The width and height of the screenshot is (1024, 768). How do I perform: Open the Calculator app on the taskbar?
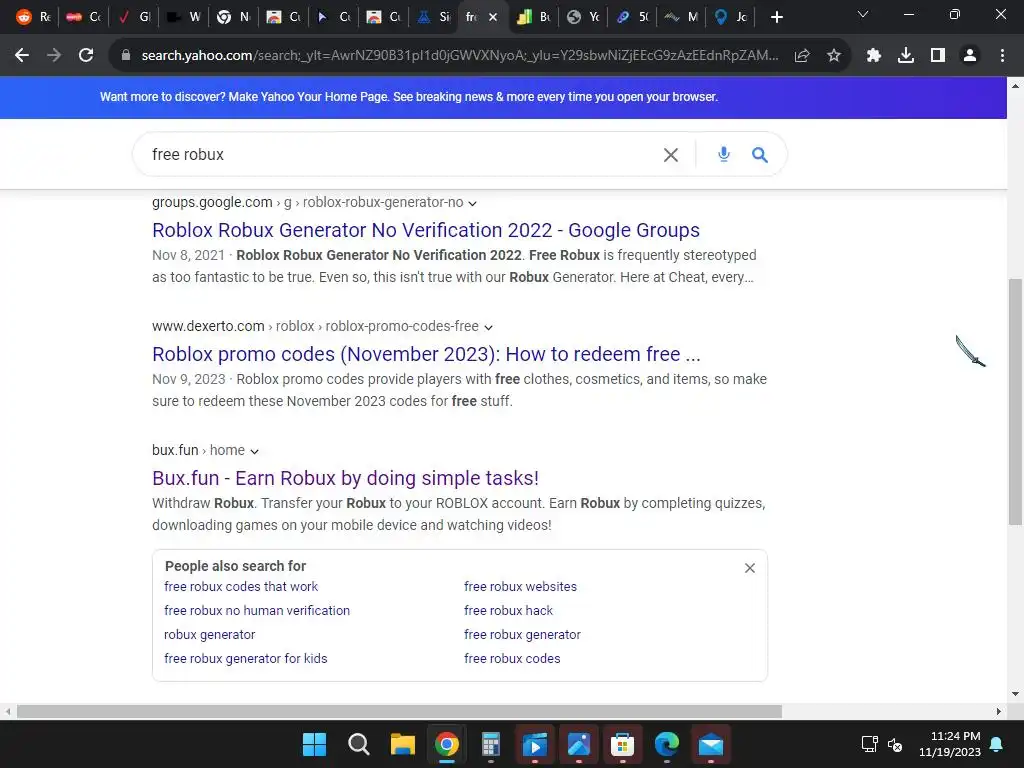[490, 744]
